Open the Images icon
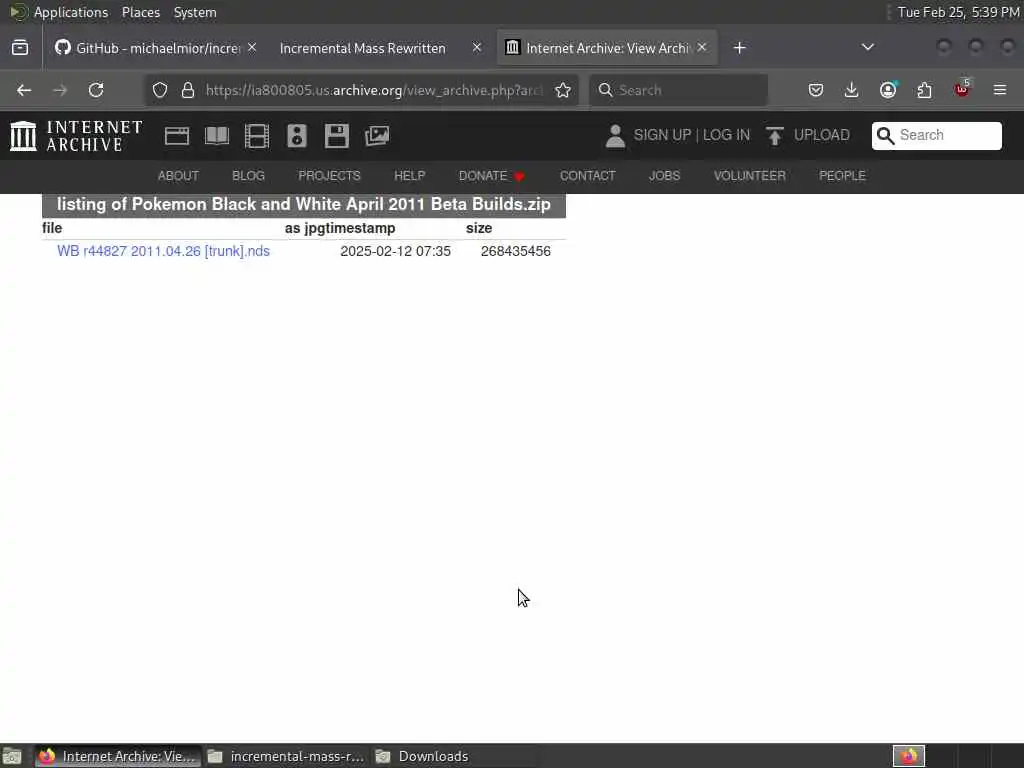 click(x=377, y=136)
